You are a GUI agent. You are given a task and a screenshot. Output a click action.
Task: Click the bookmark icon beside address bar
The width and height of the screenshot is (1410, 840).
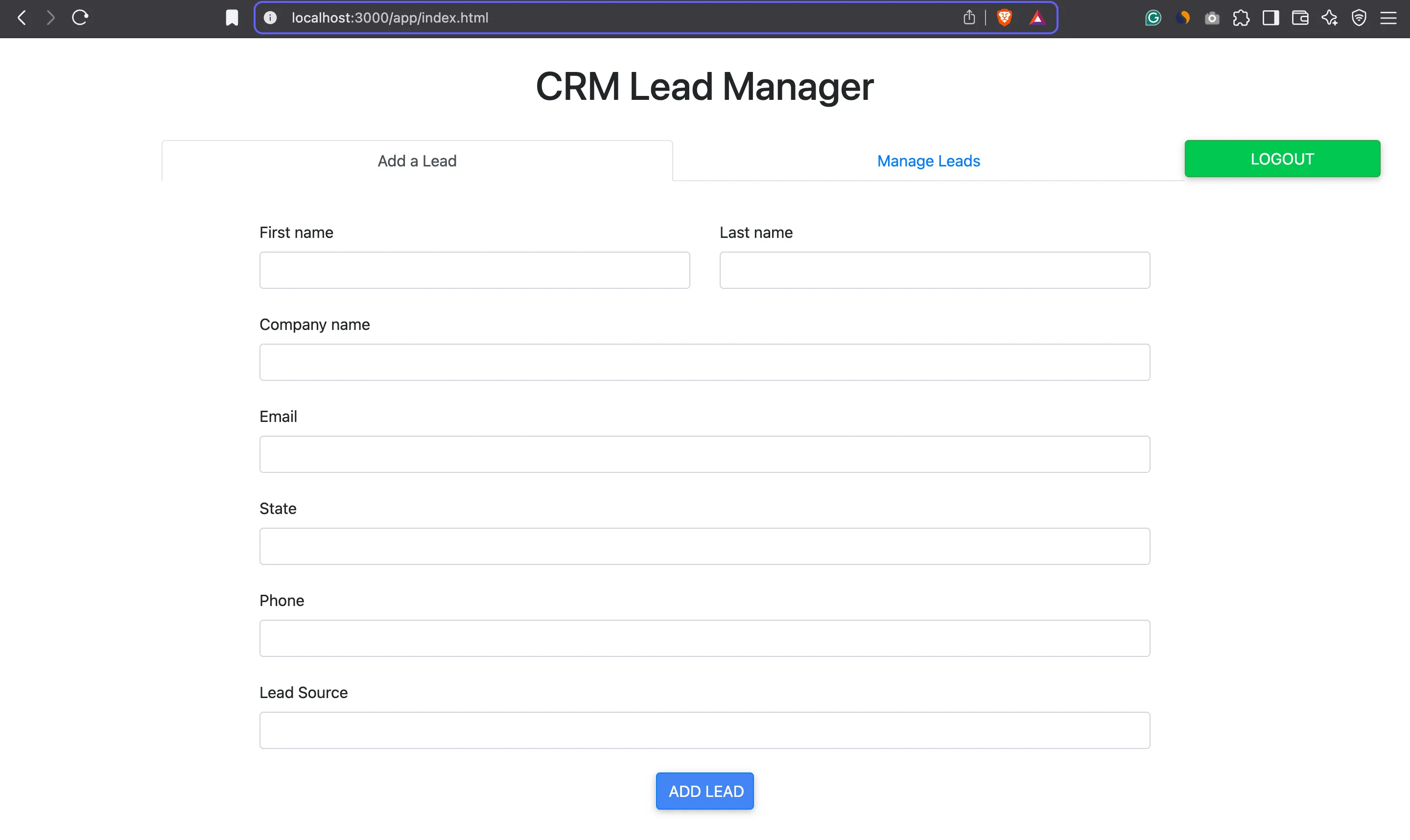point(232,18)
